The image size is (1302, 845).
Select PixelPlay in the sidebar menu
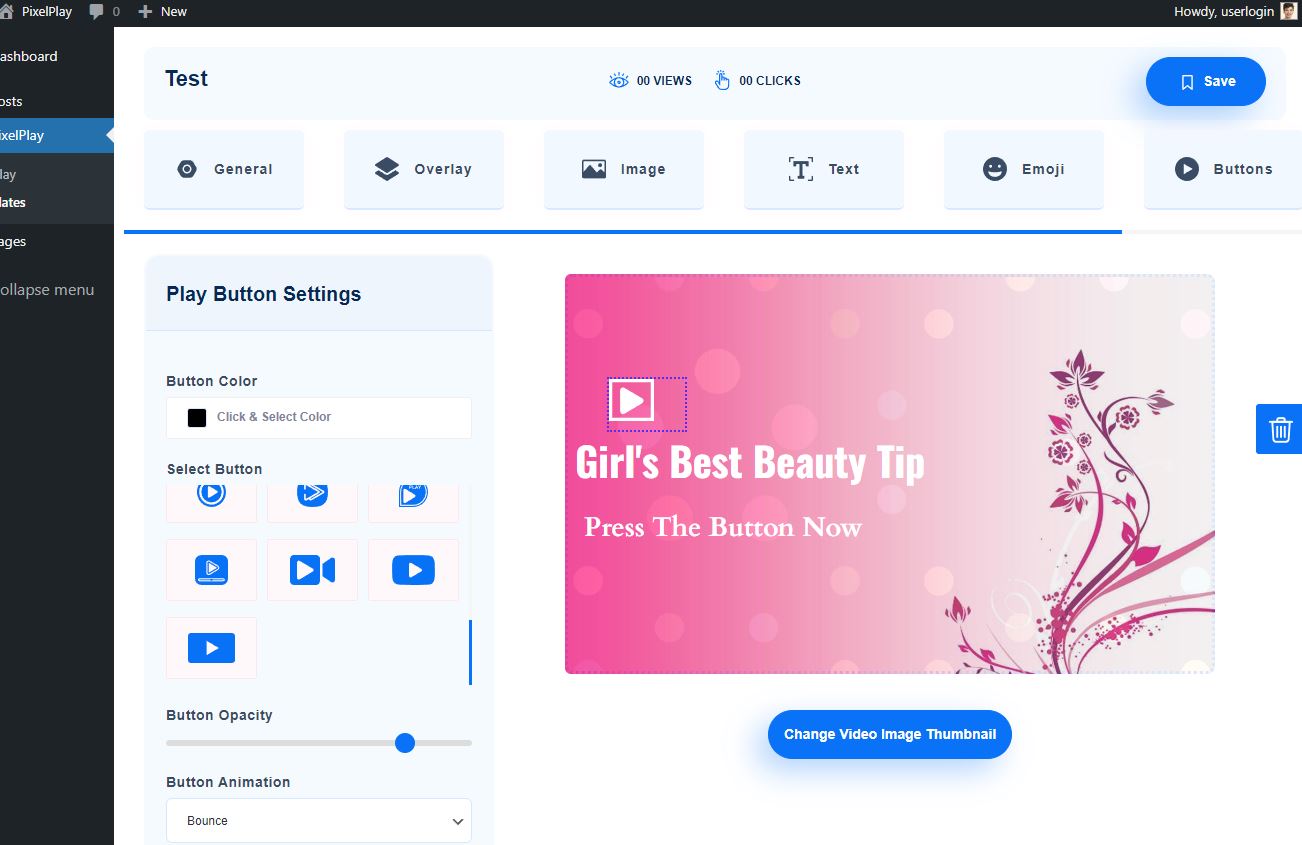click(57, 135)
